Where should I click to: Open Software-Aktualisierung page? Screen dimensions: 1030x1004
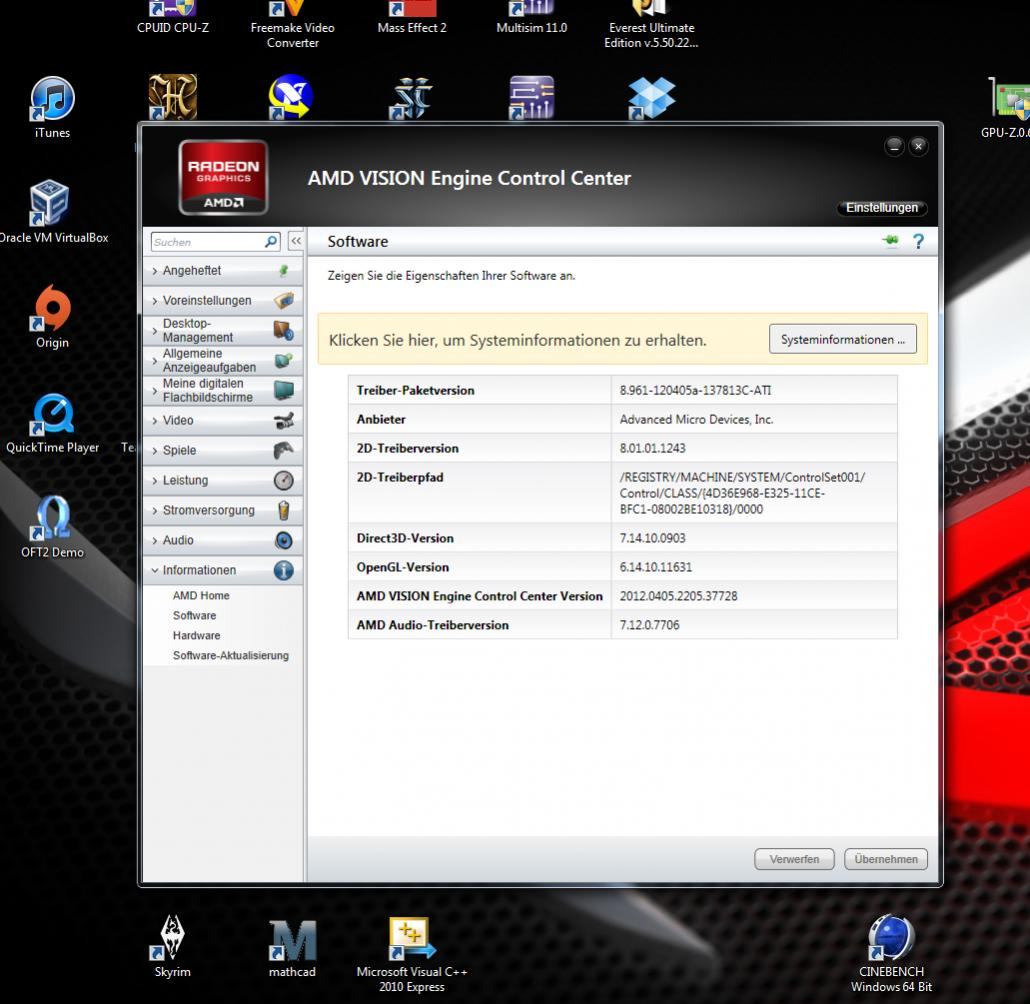coord(231,656)
